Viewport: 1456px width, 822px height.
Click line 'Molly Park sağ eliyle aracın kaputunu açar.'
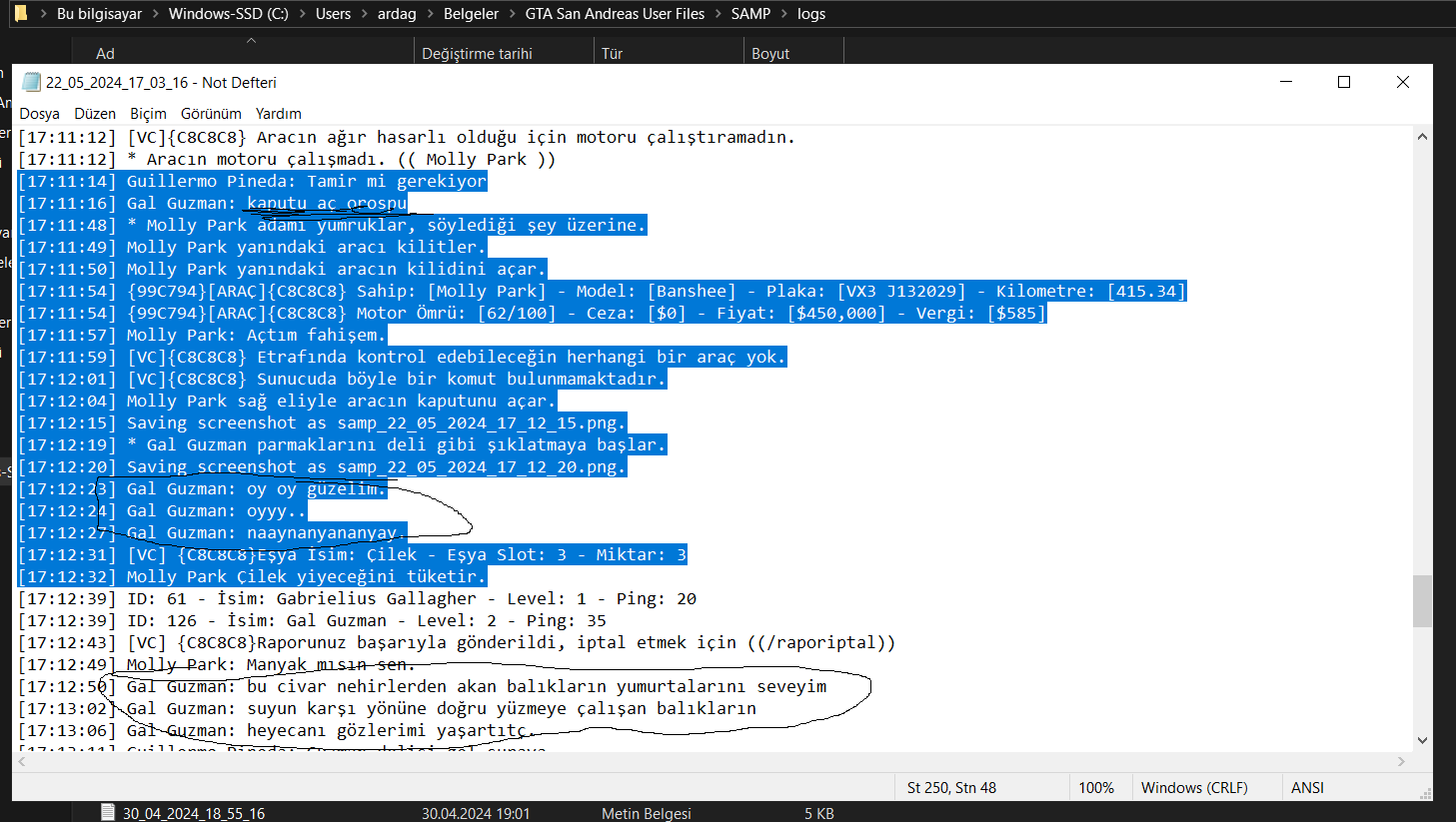[x=288, y=401]
